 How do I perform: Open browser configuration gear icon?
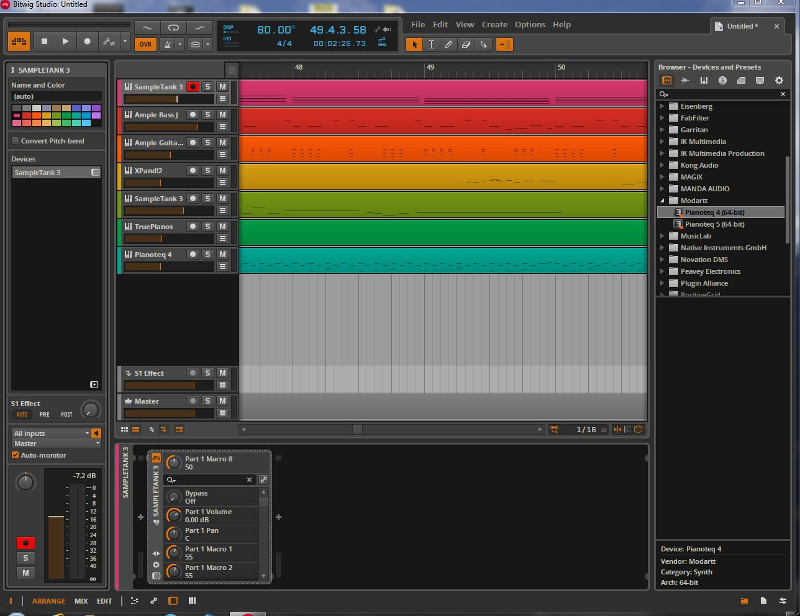(779, 81)
